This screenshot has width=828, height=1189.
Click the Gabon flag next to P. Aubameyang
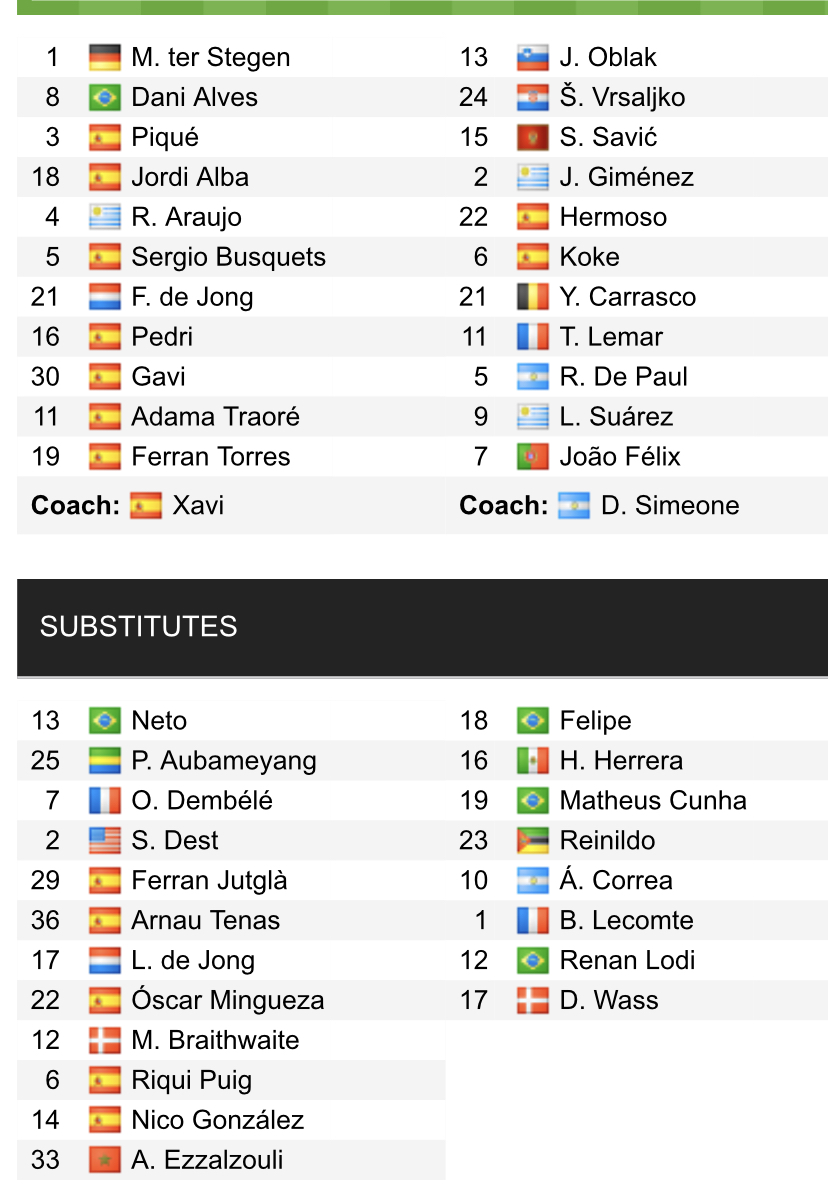104,761
